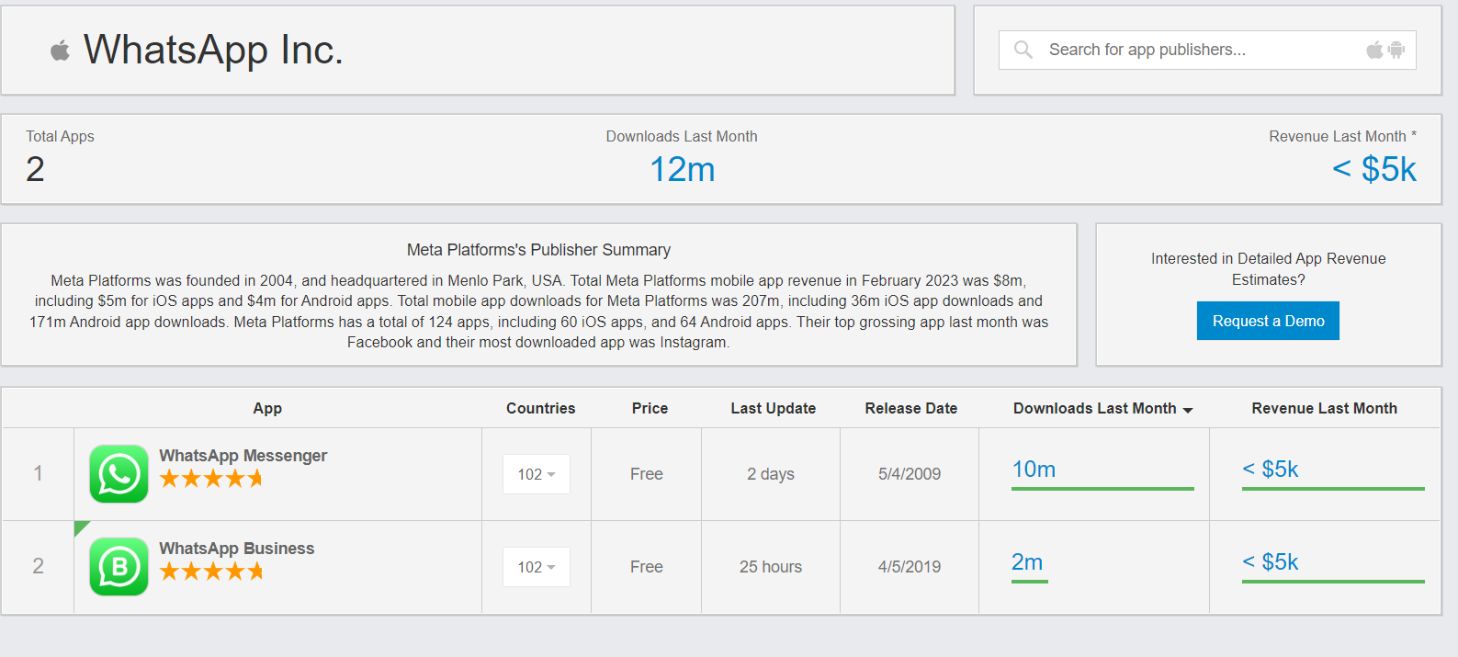
Task: Expand the 102 countries dropdown for WhatsApp Business
Action: 537,567
